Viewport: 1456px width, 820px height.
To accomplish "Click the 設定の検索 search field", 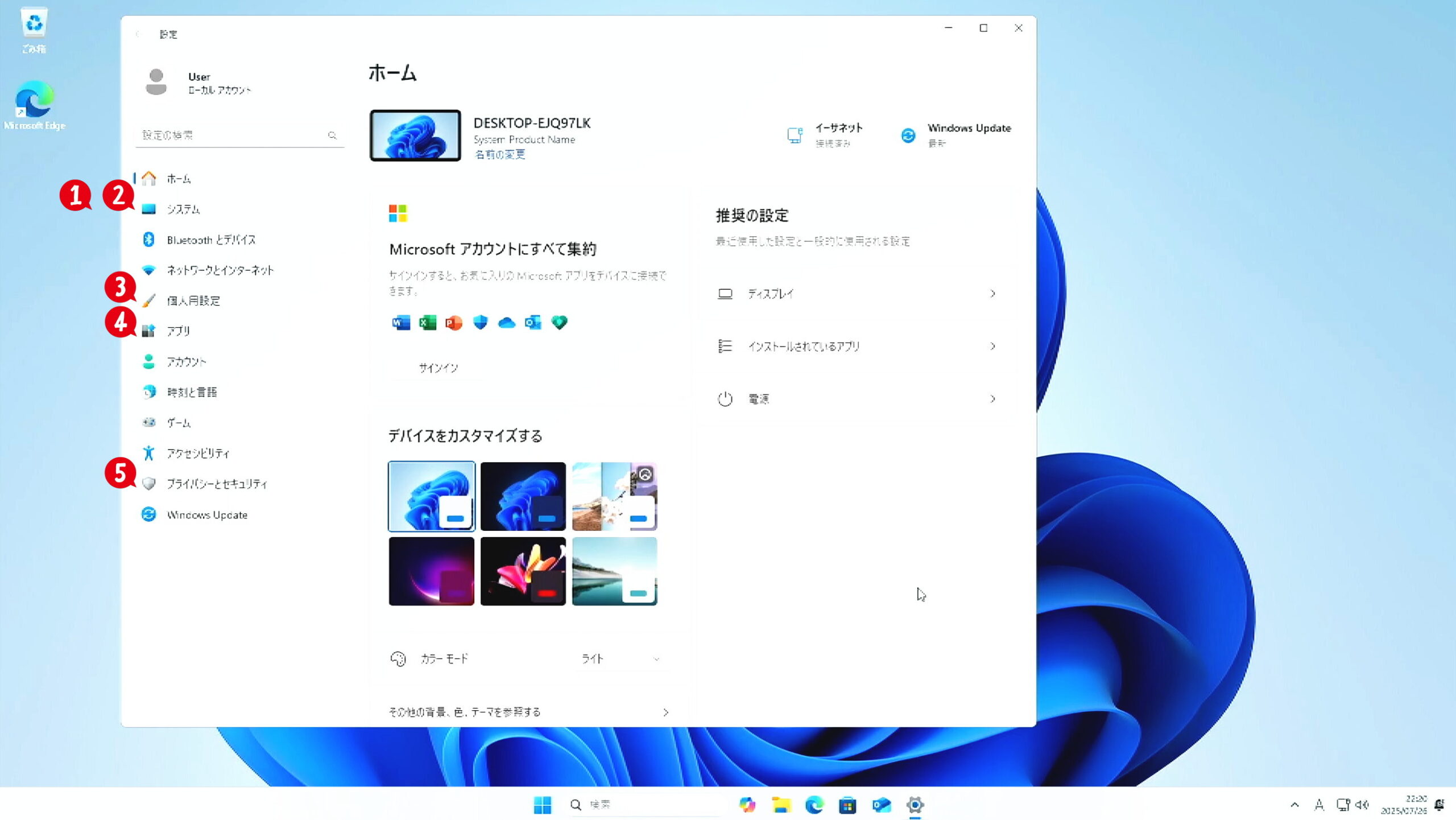I will point(239,135).
